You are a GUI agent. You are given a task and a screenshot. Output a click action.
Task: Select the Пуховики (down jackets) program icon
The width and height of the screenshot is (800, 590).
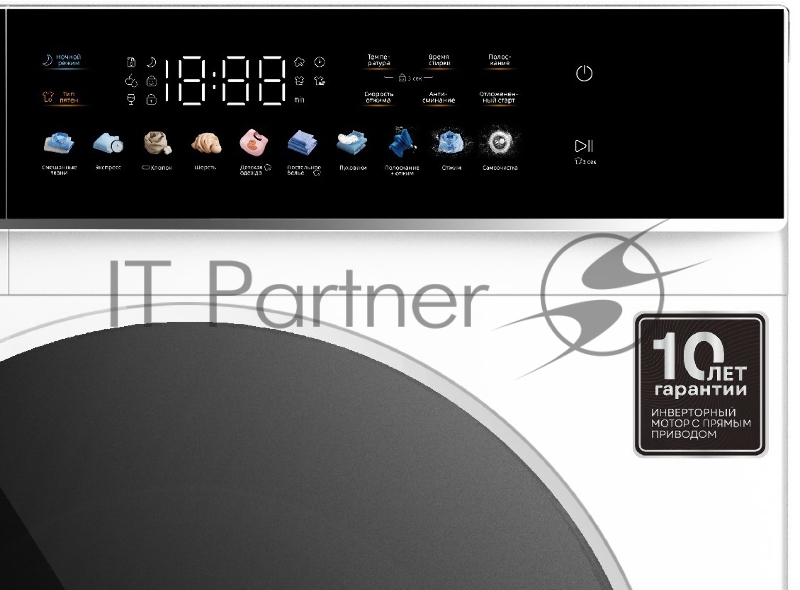coord(352,143)
